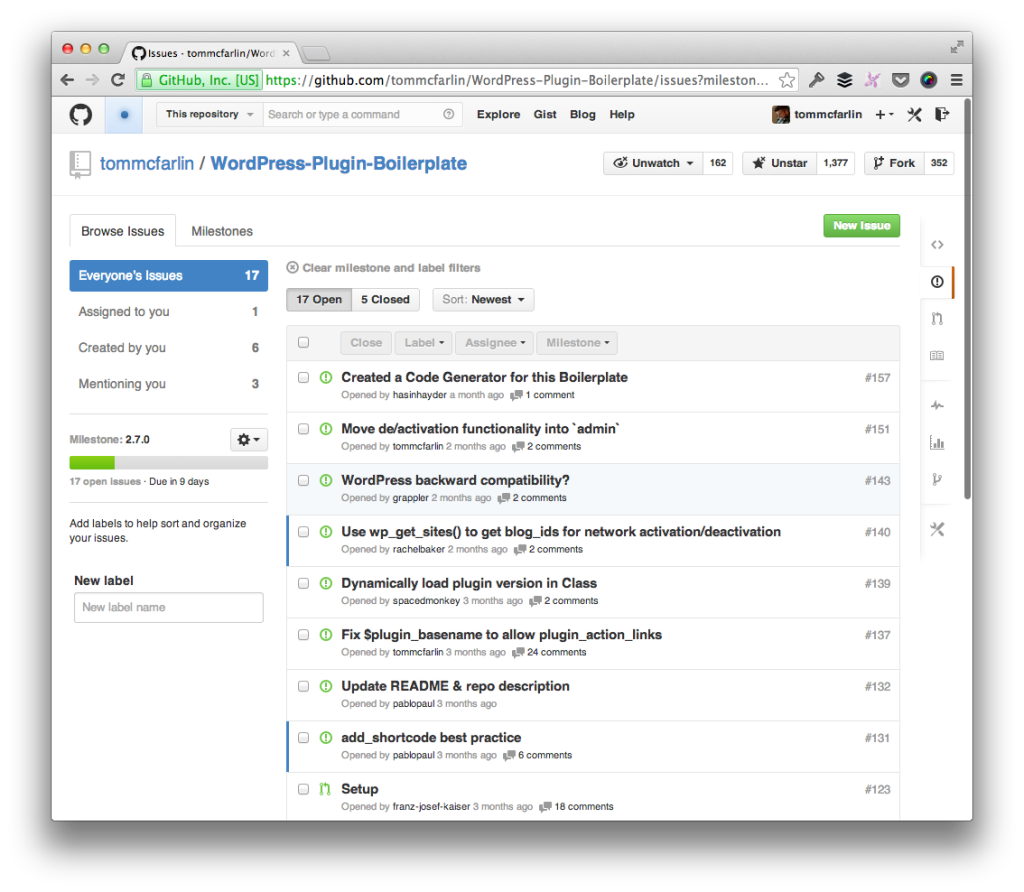This screenshot has height=892, width=1024.
Task: Click the GitHub Octocat logo
Action: point(81,114)
